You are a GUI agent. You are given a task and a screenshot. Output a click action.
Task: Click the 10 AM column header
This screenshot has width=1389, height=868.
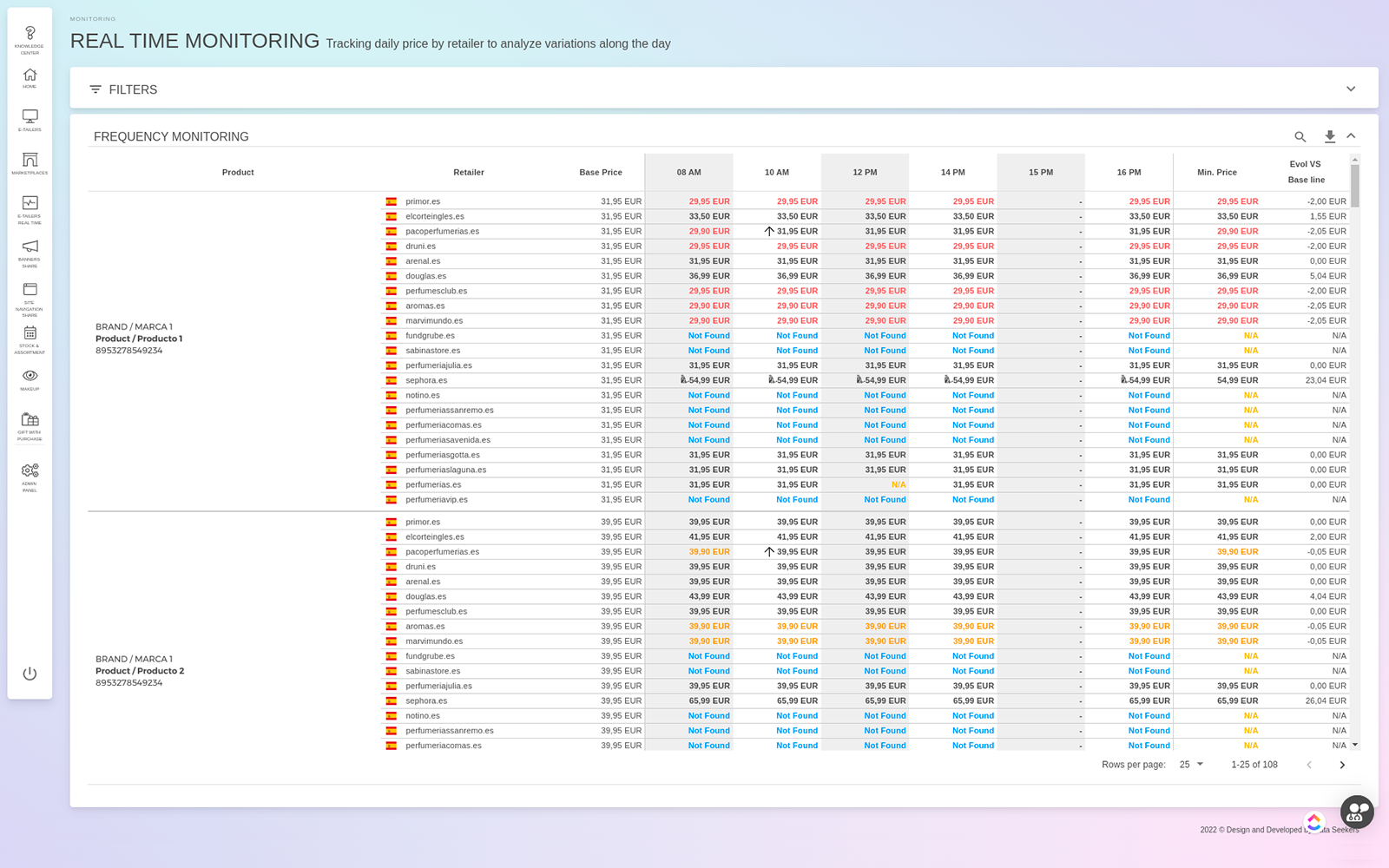pyautogui.click(x=777, y=172)
